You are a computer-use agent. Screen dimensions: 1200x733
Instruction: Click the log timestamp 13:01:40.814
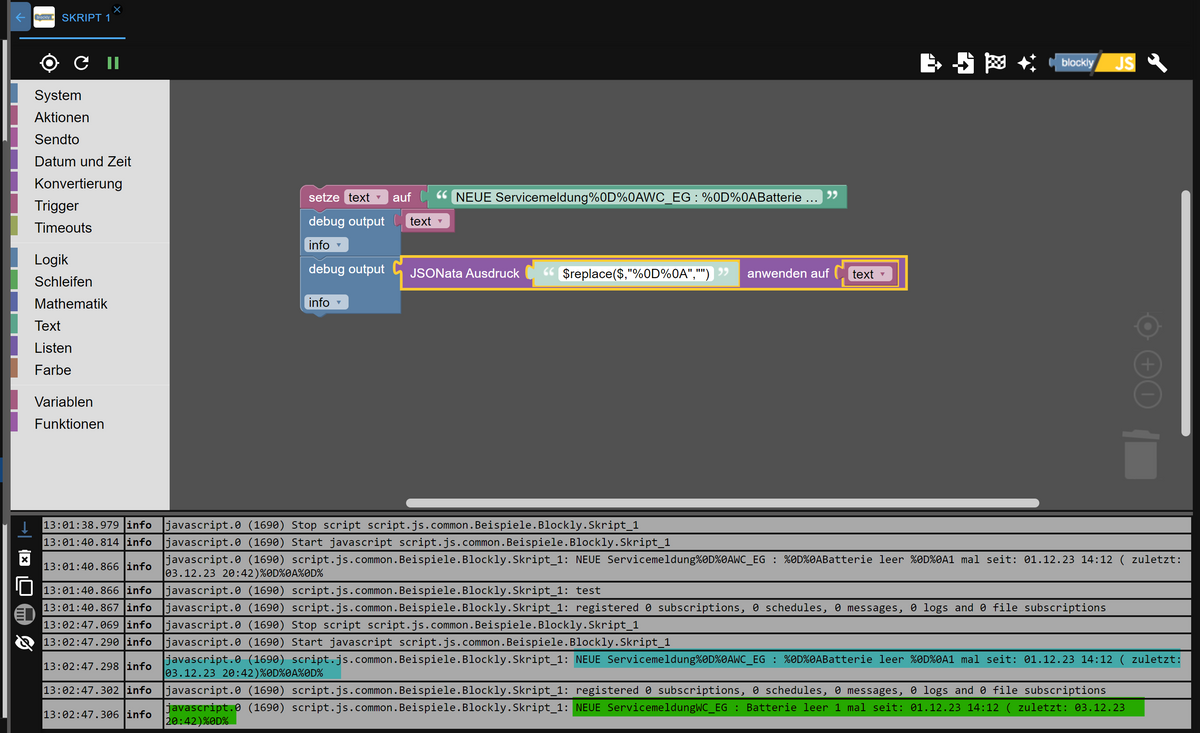click(82, 542)
